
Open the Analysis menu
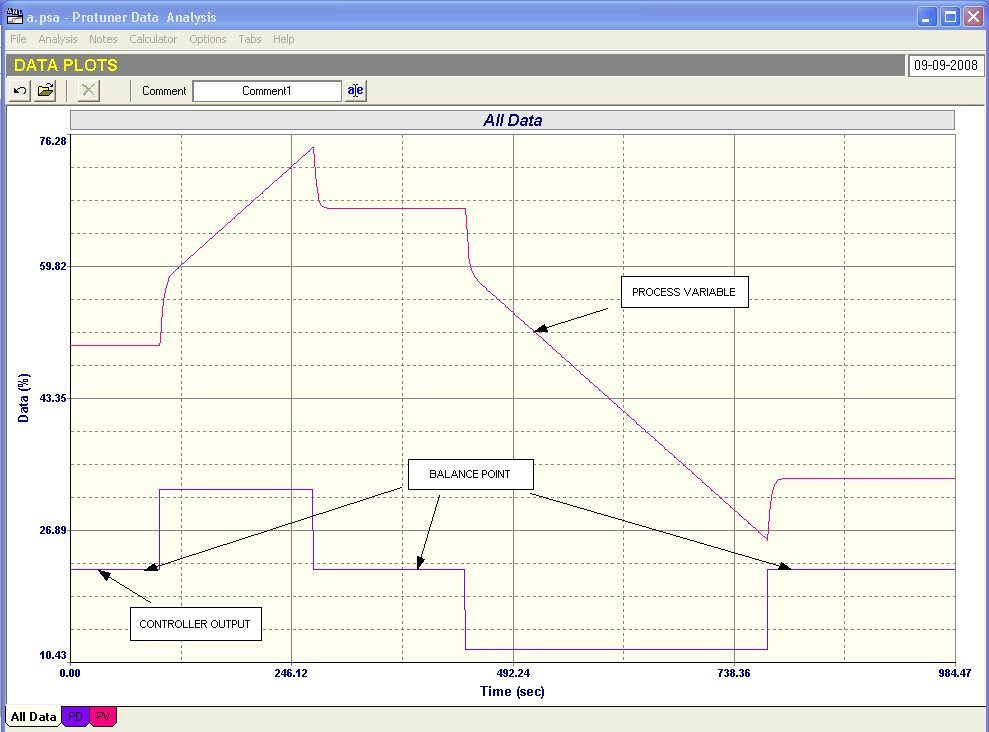point(58,39)
